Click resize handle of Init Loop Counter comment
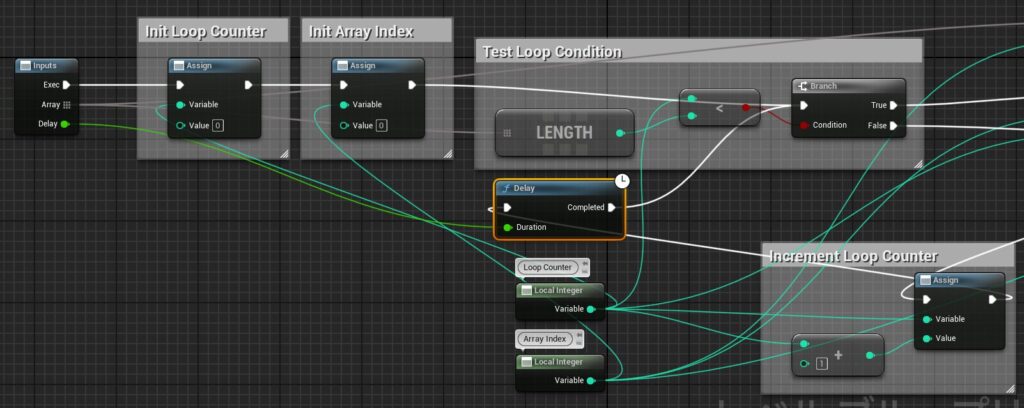1024x408 pixels. [x=284, y=154]
